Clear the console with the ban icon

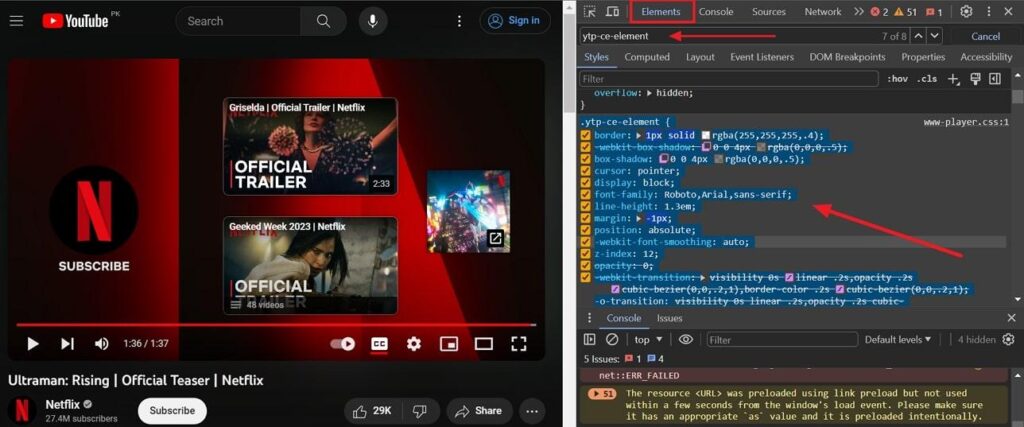tap(612, 340)
